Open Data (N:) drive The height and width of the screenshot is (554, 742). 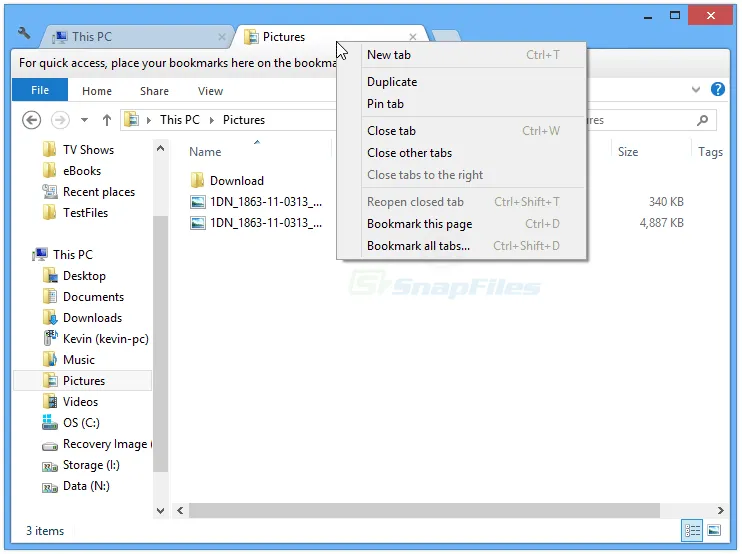tap(76, 486)
